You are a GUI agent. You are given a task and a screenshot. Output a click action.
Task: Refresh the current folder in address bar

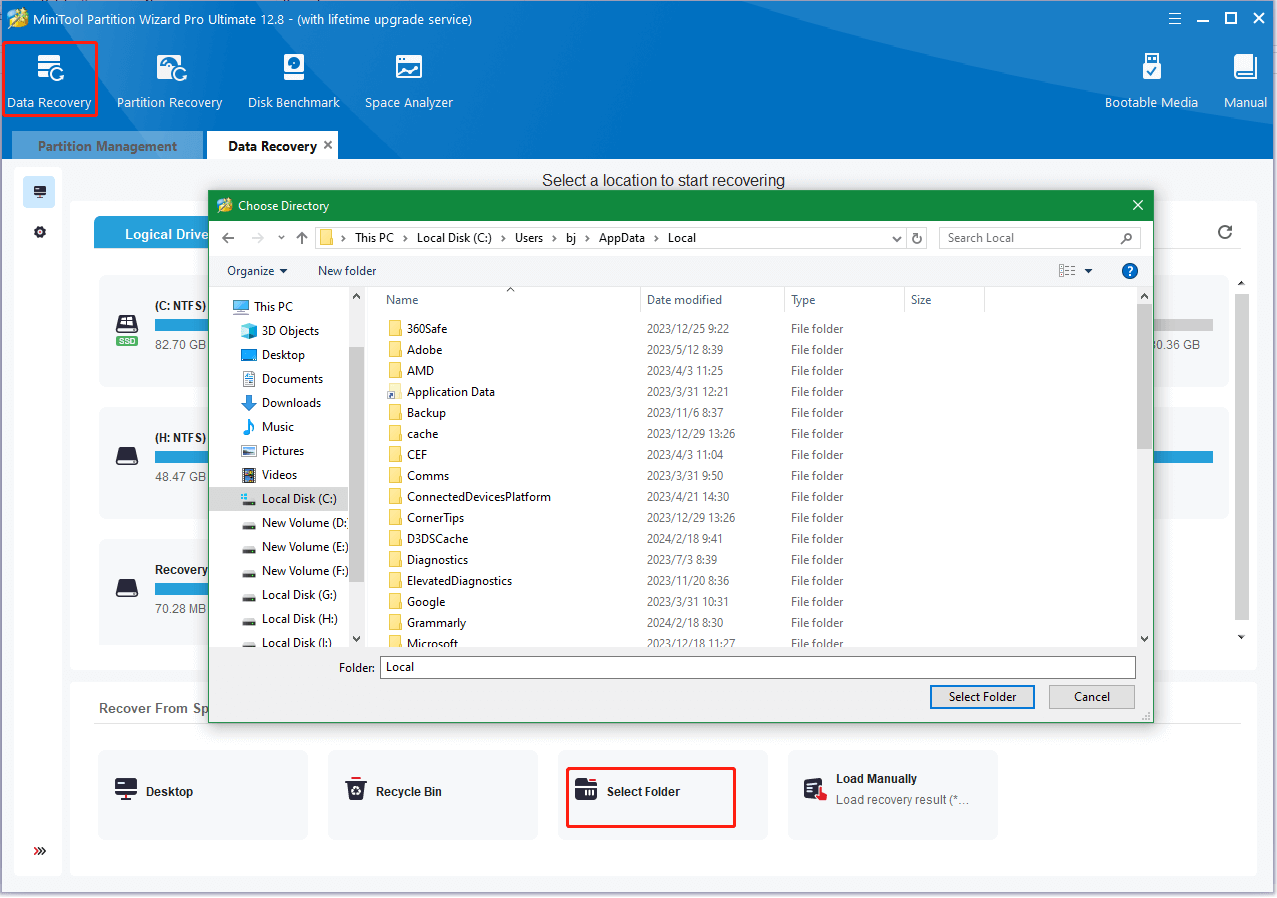coord(918,238)
